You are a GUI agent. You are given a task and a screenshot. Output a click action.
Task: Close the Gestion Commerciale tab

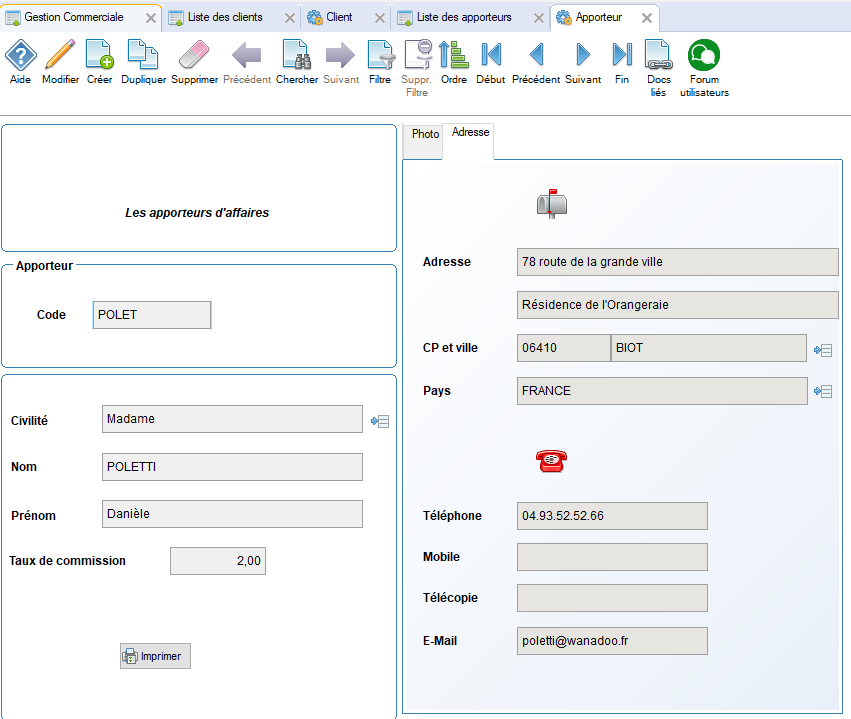(x=151, y=18)
